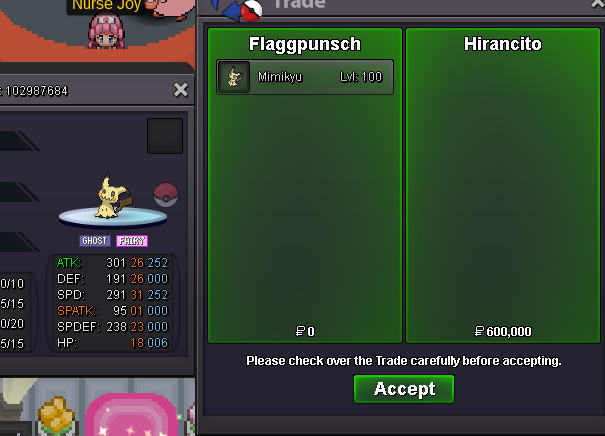
Task: Close the Pokemon summary window
Action: (x=181, y=90)
